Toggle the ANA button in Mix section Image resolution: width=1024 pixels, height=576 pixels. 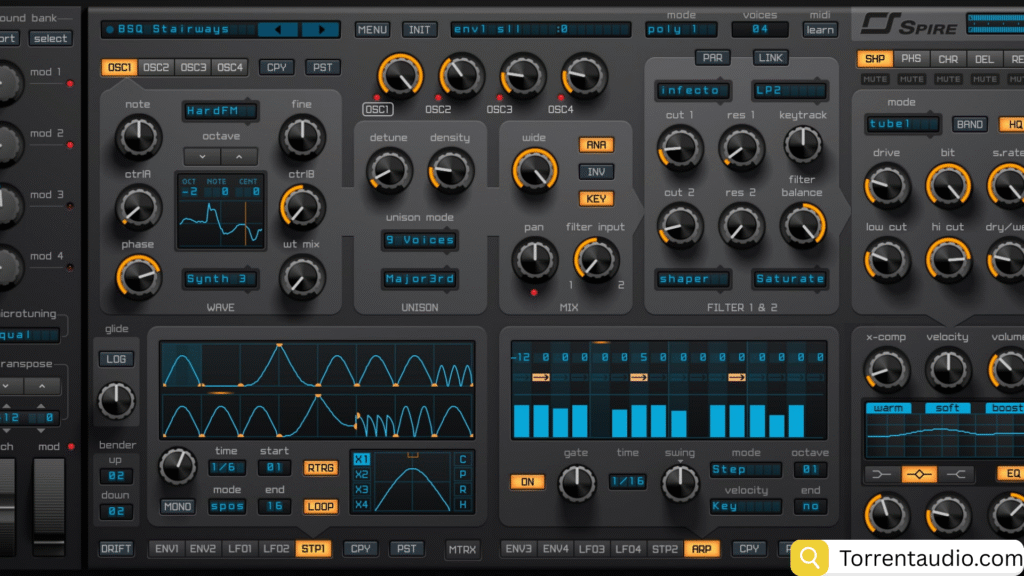point(596,145)
